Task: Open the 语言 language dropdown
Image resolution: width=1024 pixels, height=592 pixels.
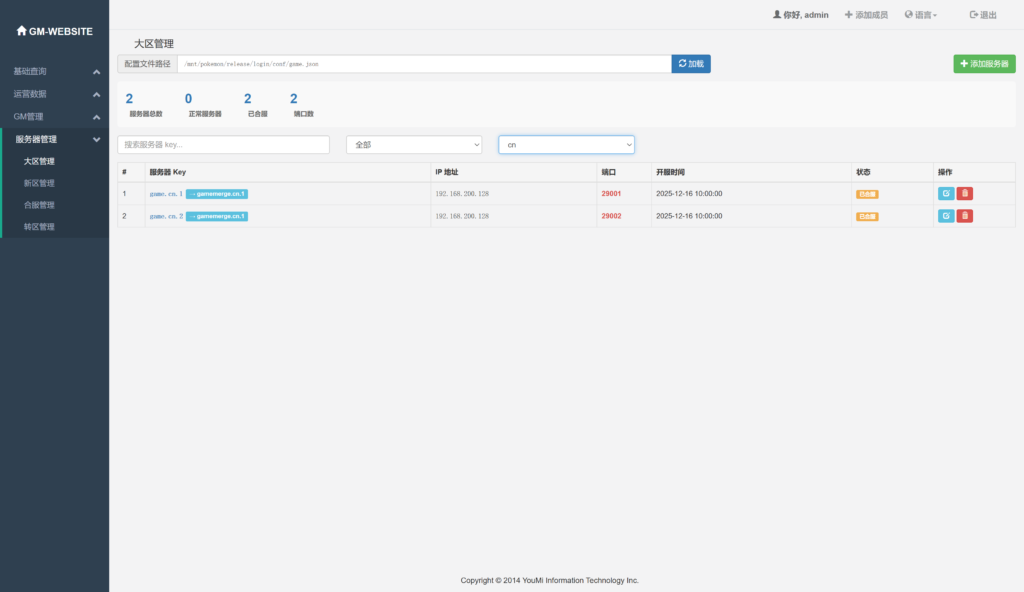Action: pyautogui.click(x=920, y=15)
